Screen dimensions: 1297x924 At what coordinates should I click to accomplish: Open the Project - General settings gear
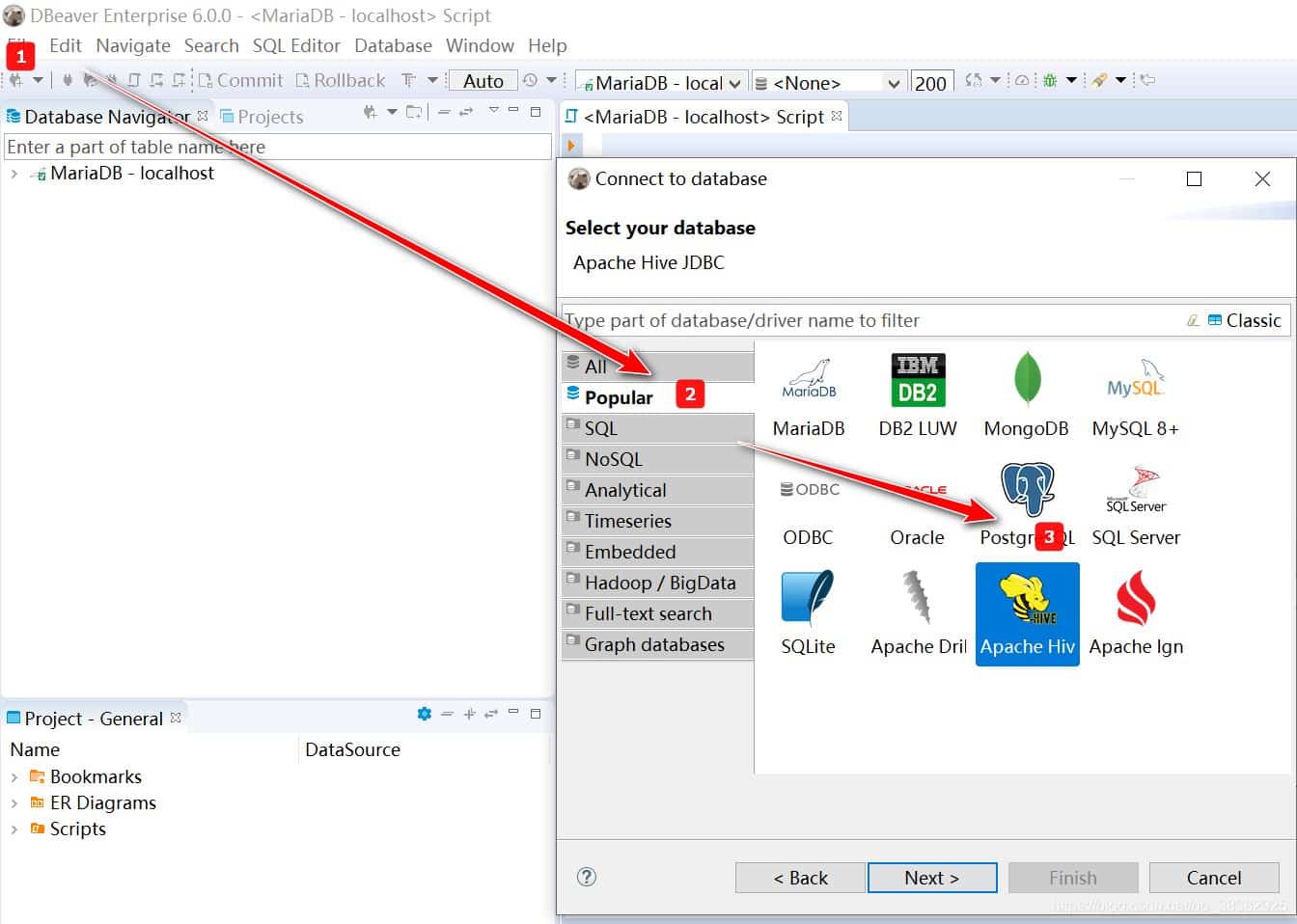(424, 714)
